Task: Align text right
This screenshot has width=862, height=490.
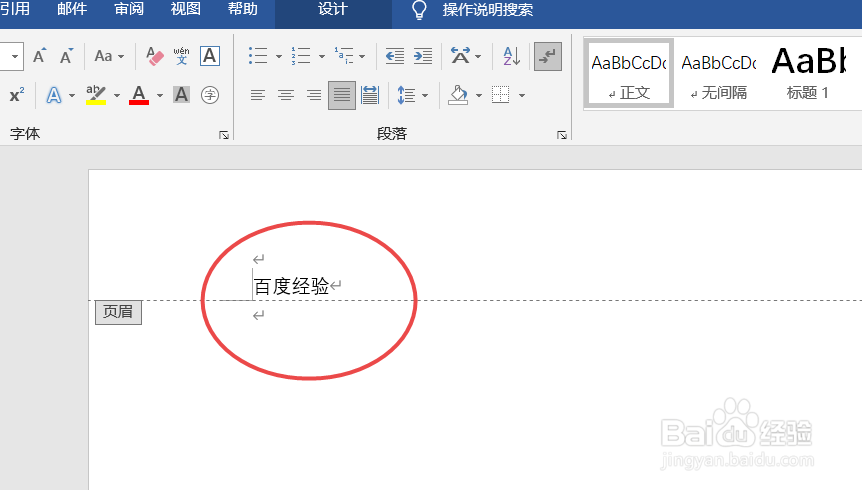Action: [314, 95]
